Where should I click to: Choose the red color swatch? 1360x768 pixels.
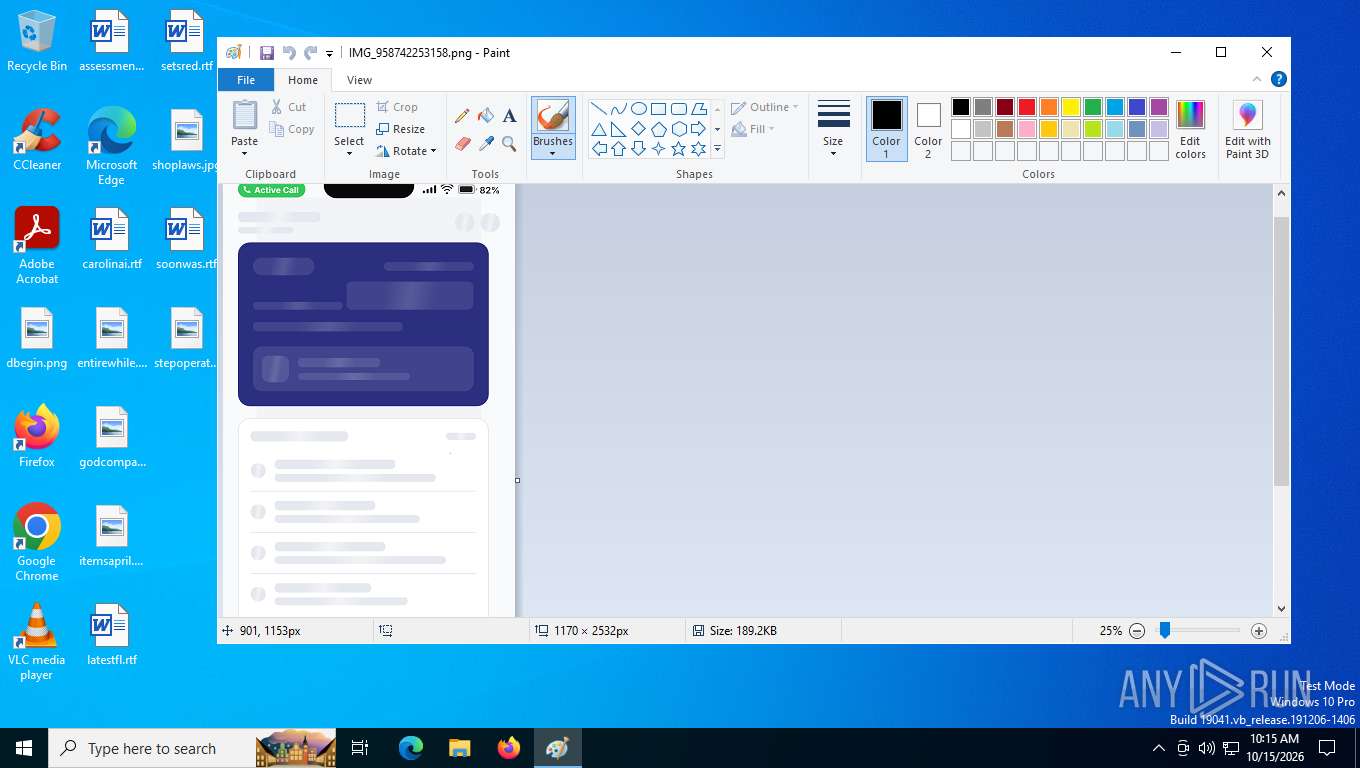coord(1027,107)
